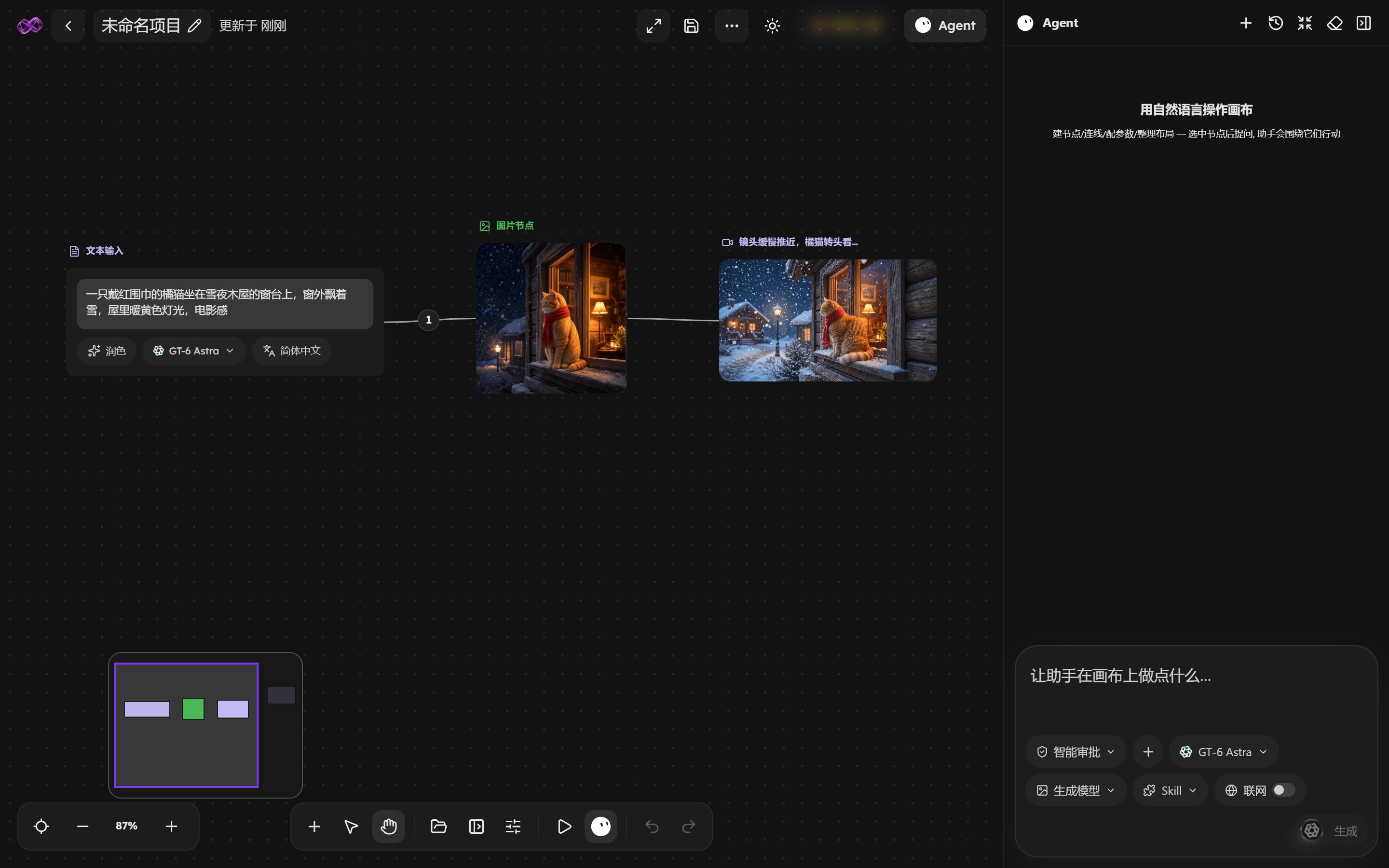Click the undo arrow
The width and height of the screenshot is (1389, 868).
[652, 826]
